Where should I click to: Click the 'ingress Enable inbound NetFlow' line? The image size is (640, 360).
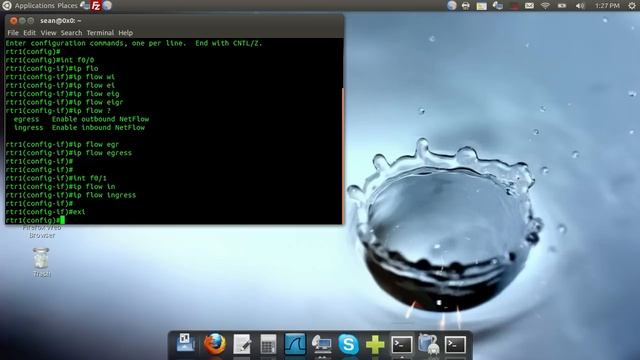click(x=79, y=128)
